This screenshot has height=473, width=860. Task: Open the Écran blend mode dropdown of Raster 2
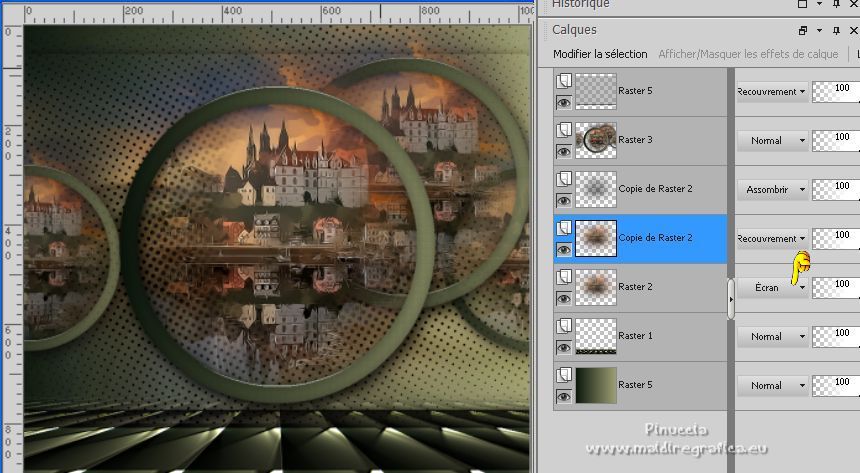point(772,288)
